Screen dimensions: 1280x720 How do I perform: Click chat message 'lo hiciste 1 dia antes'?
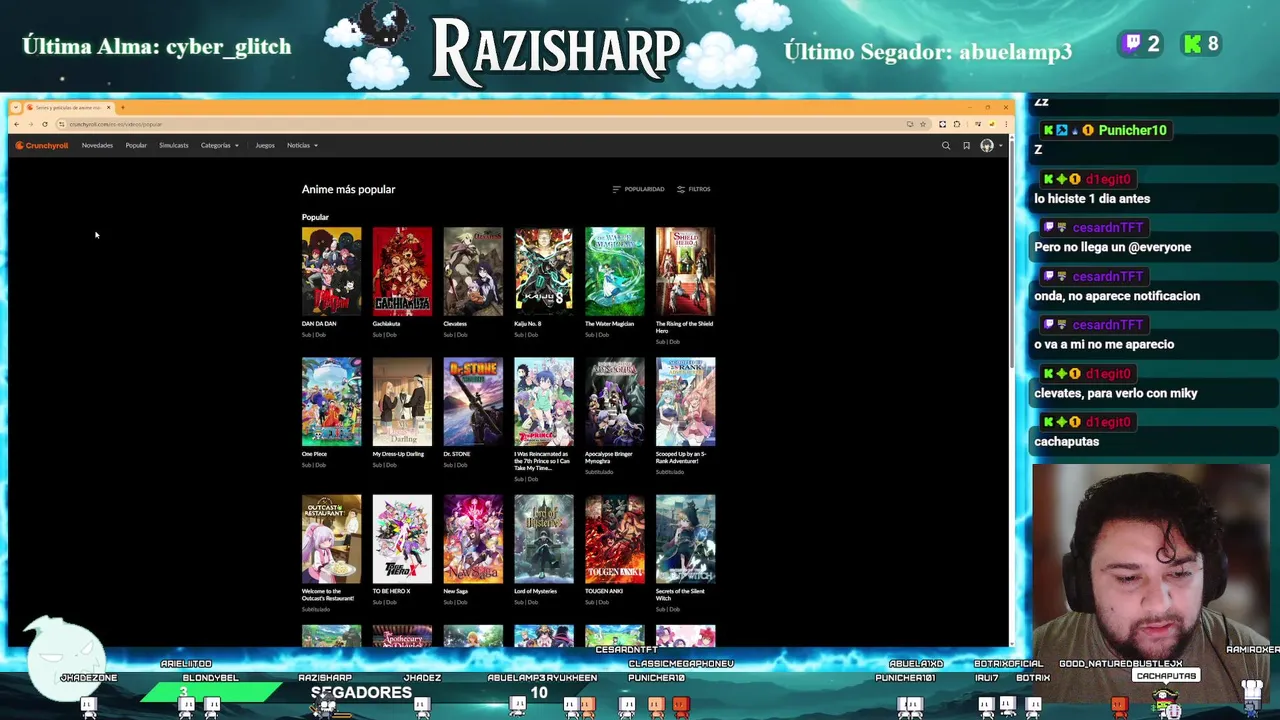1092,199
